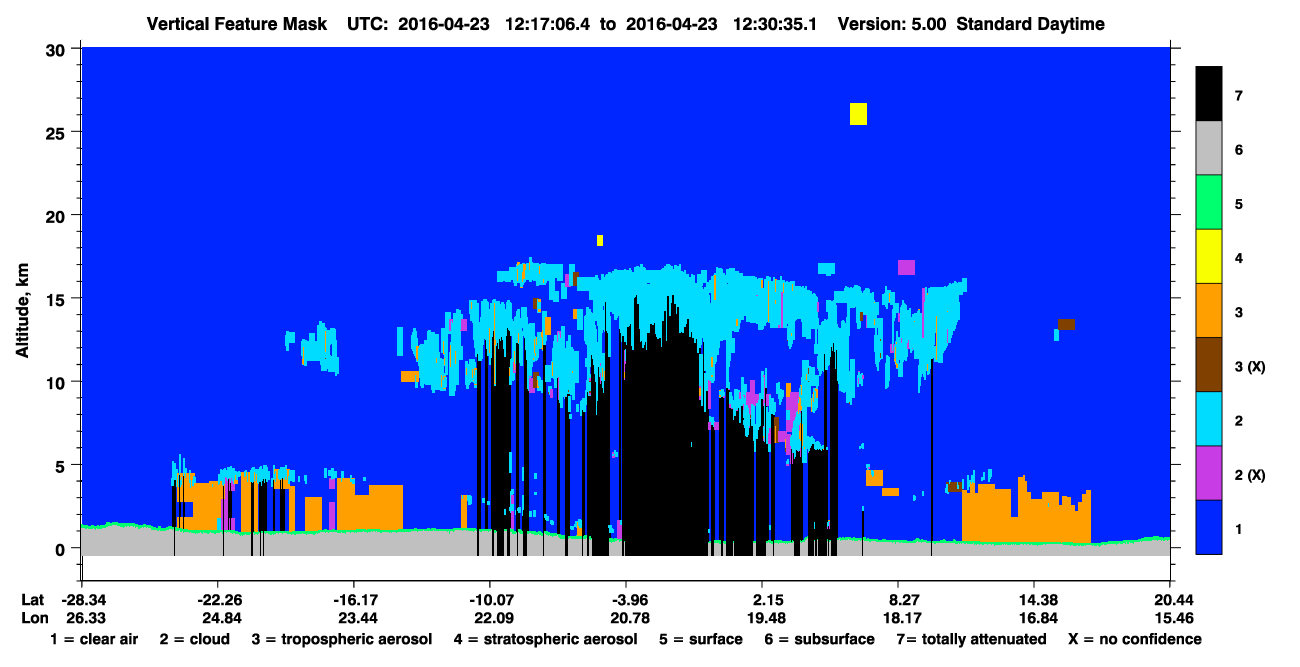Click the "5 = surface" legend text

pos(701,639)
